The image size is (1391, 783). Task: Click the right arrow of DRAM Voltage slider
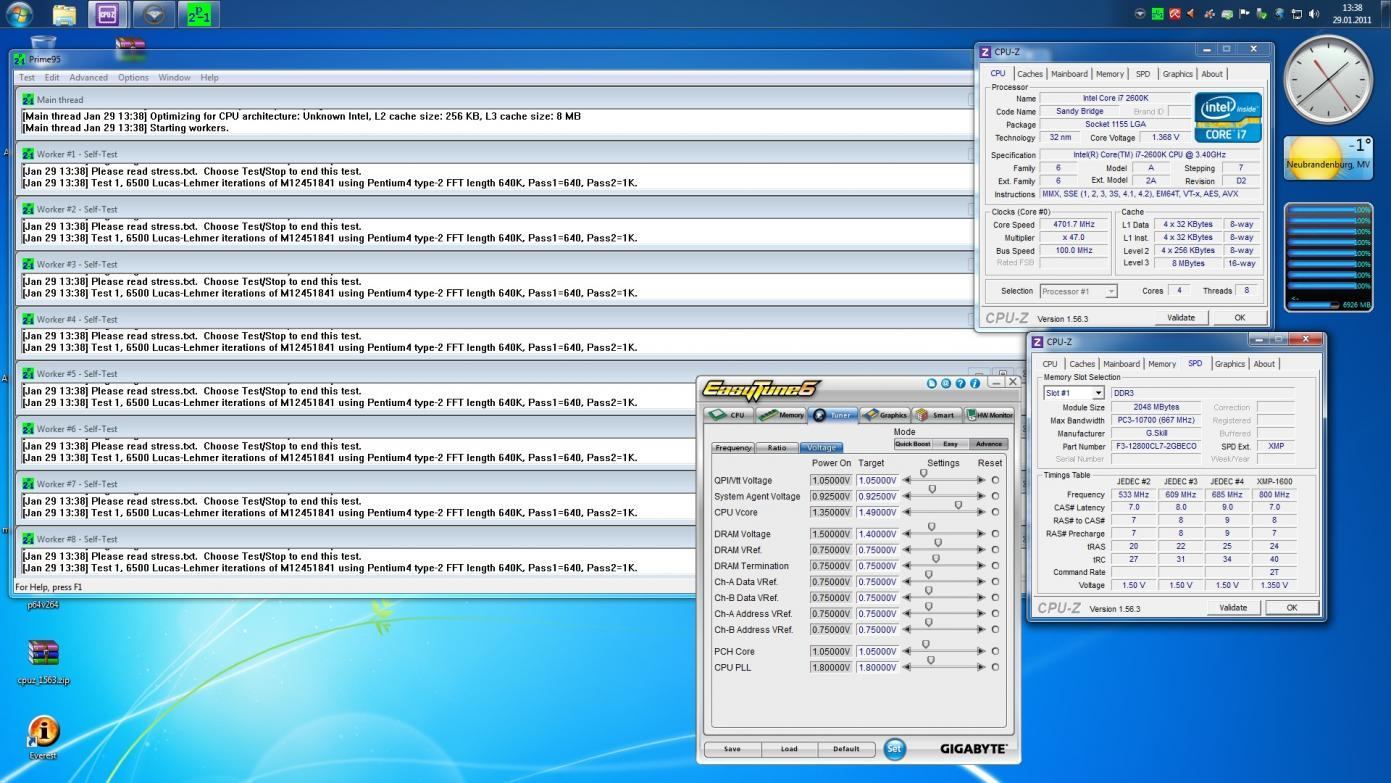pyautogui.click(x=981, y=534)
